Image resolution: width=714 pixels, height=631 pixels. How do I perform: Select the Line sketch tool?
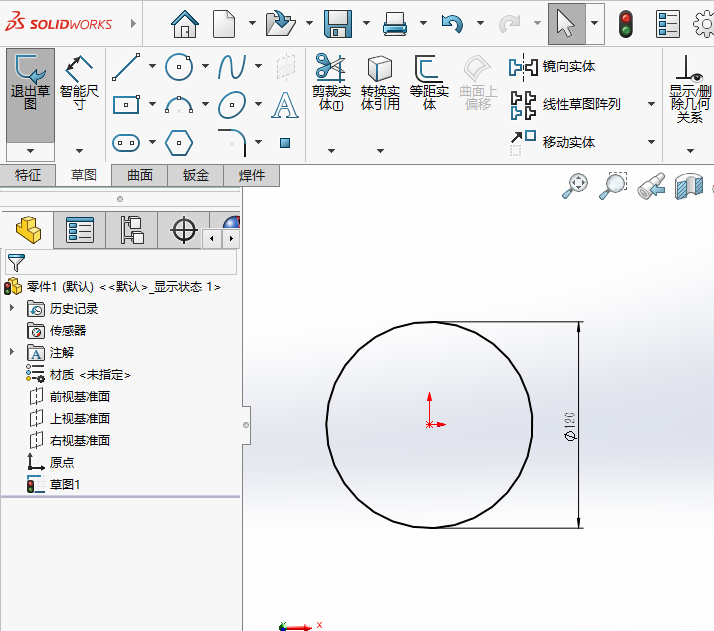click(126, 67)
